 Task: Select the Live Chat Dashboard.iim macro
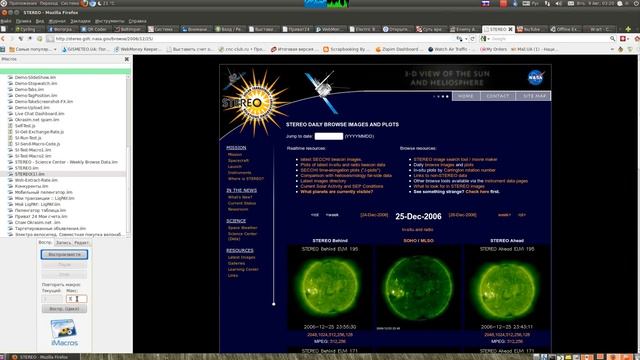39,114
